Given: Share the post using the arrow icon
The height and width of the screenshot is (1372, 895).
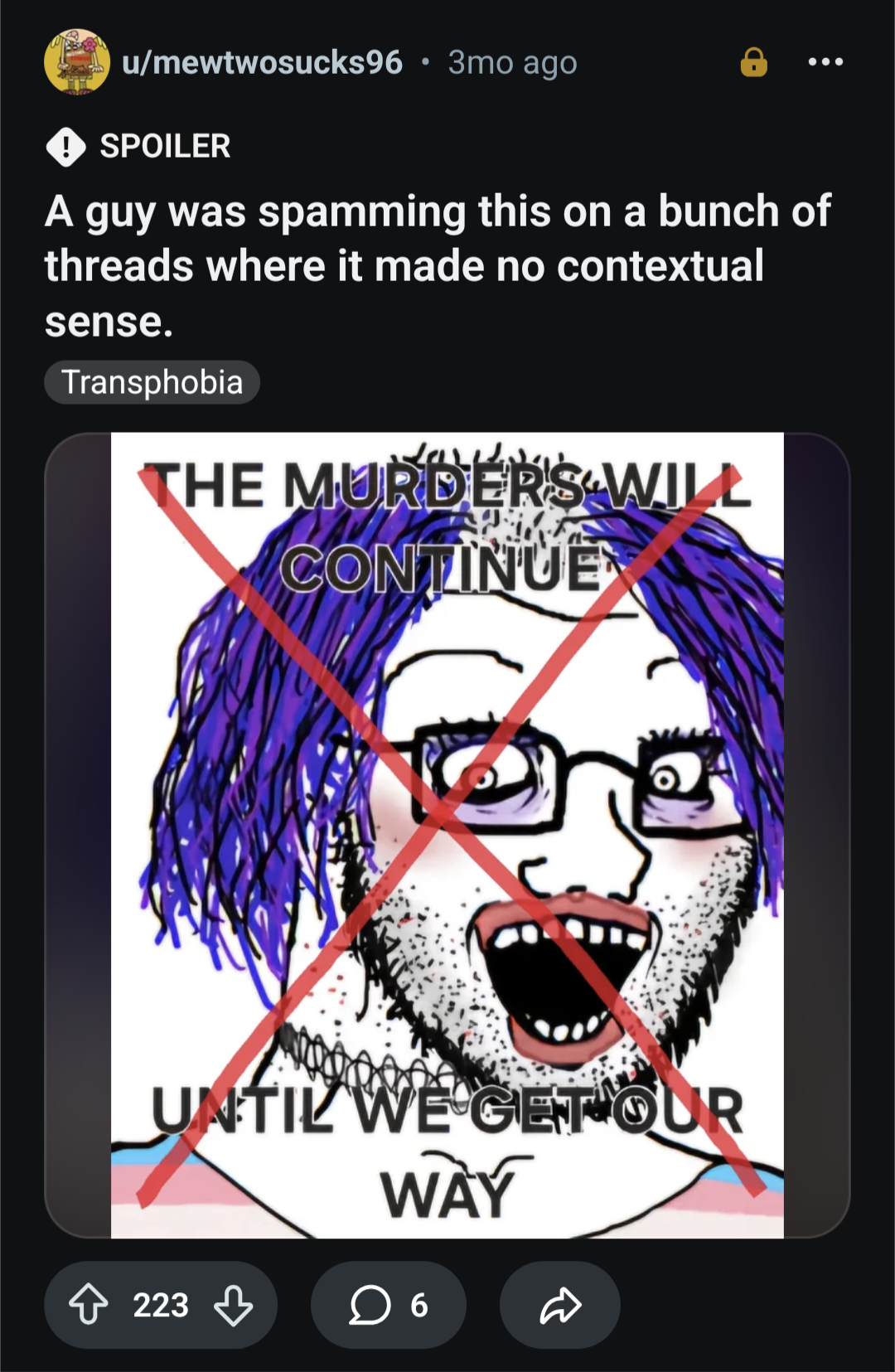Looking at the screenshot, I should pyautogui.click(x=560, y=1305).
